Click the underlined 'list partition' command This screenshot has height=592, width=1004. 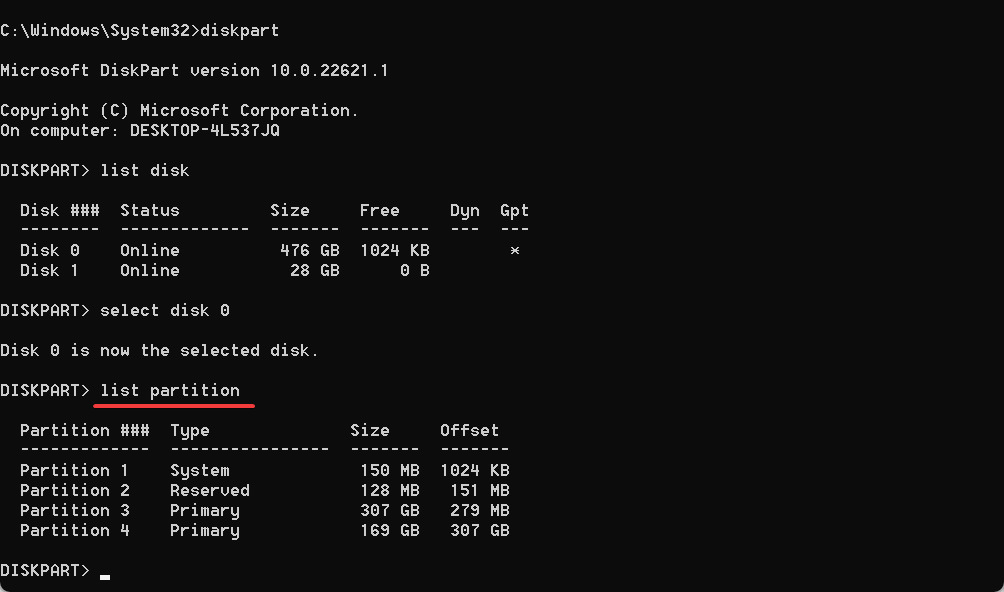pos(170,391)
